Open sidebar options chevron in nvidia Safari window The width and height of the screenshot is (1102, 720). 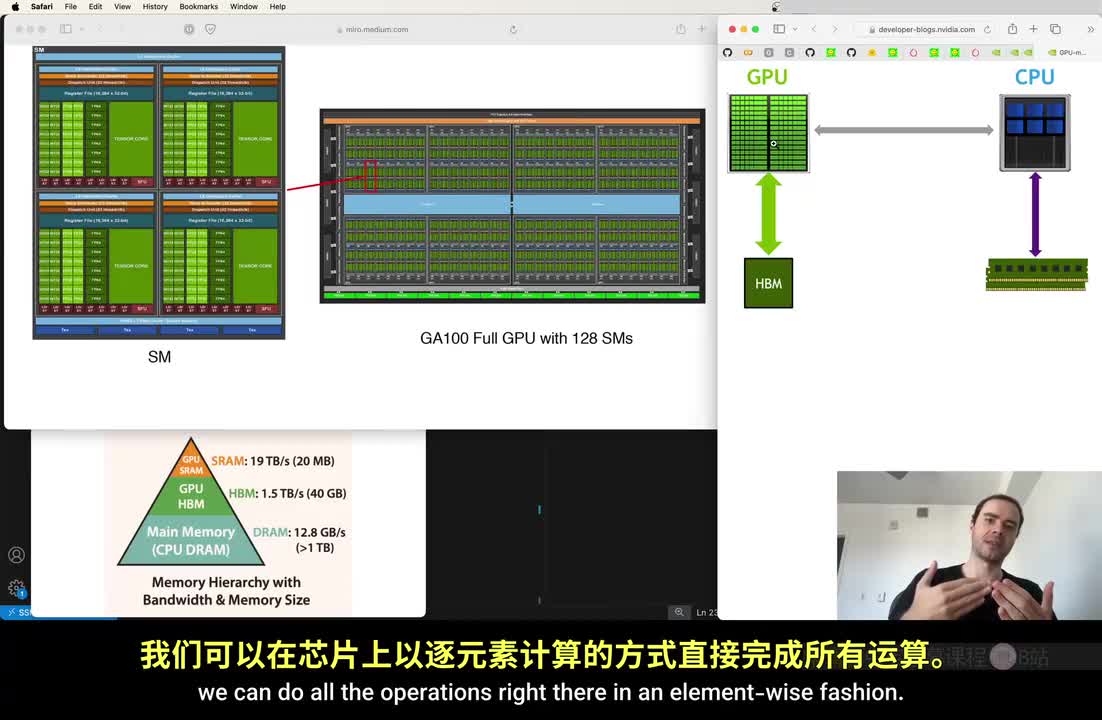tap(795, 29)
